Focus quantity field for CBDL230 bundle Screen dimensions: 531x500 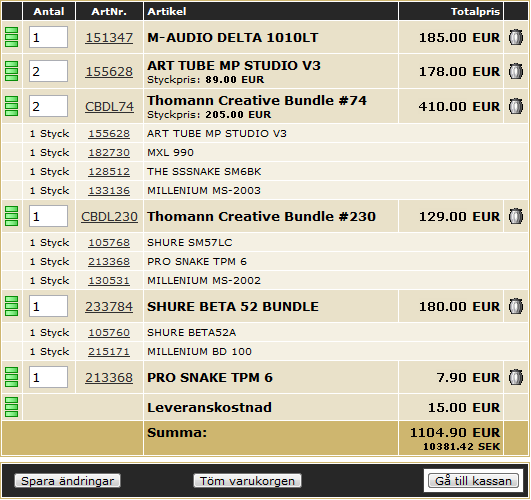(48, 216)
